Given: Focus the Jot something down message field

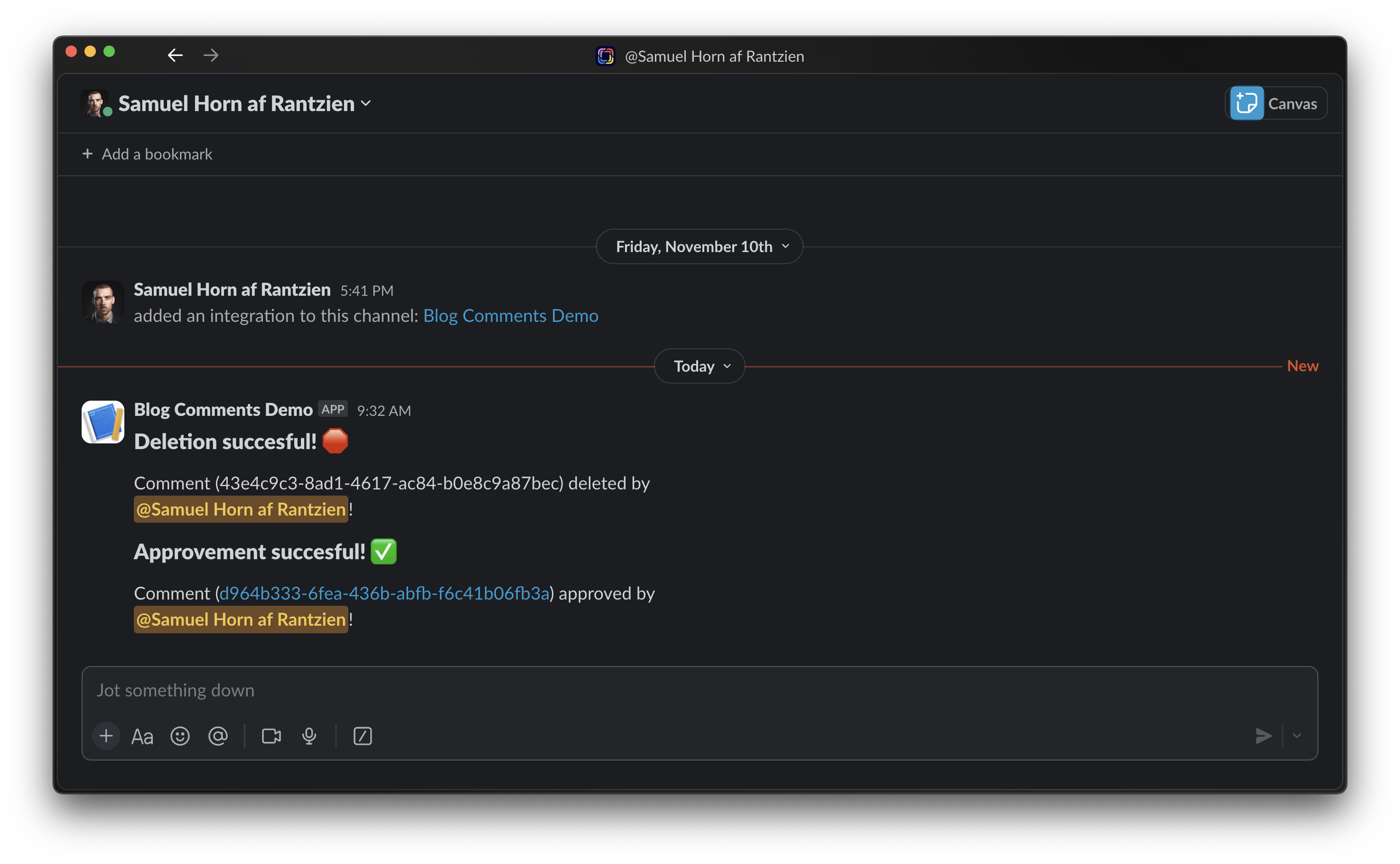Looking at the screenshot, I should tap(457, 690).
